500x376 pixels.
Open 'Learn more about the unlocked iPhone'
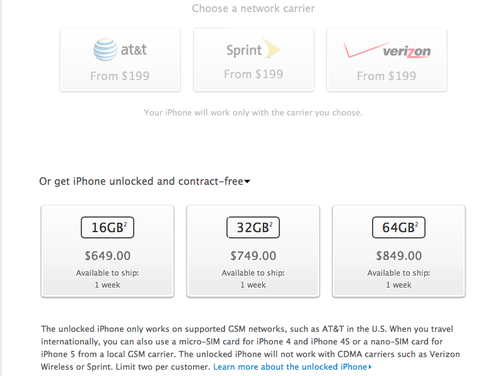(x=290, y=367)
